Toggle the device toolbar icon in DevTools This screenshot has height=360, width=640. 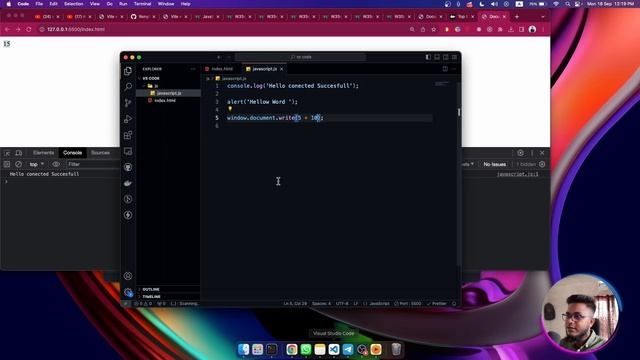(x=19, y=153)
